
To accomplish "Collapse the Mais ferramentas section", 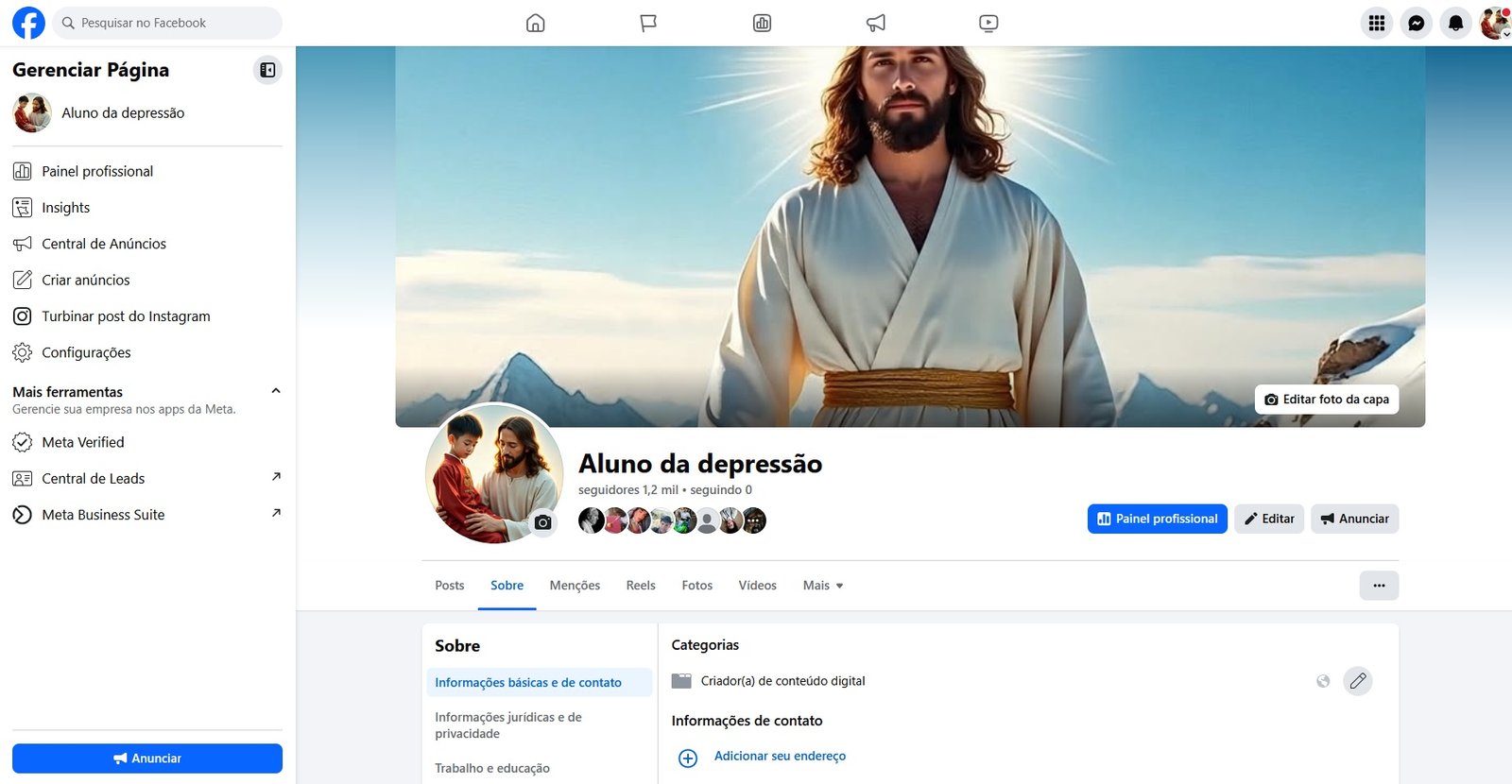I will pos(276,391).
